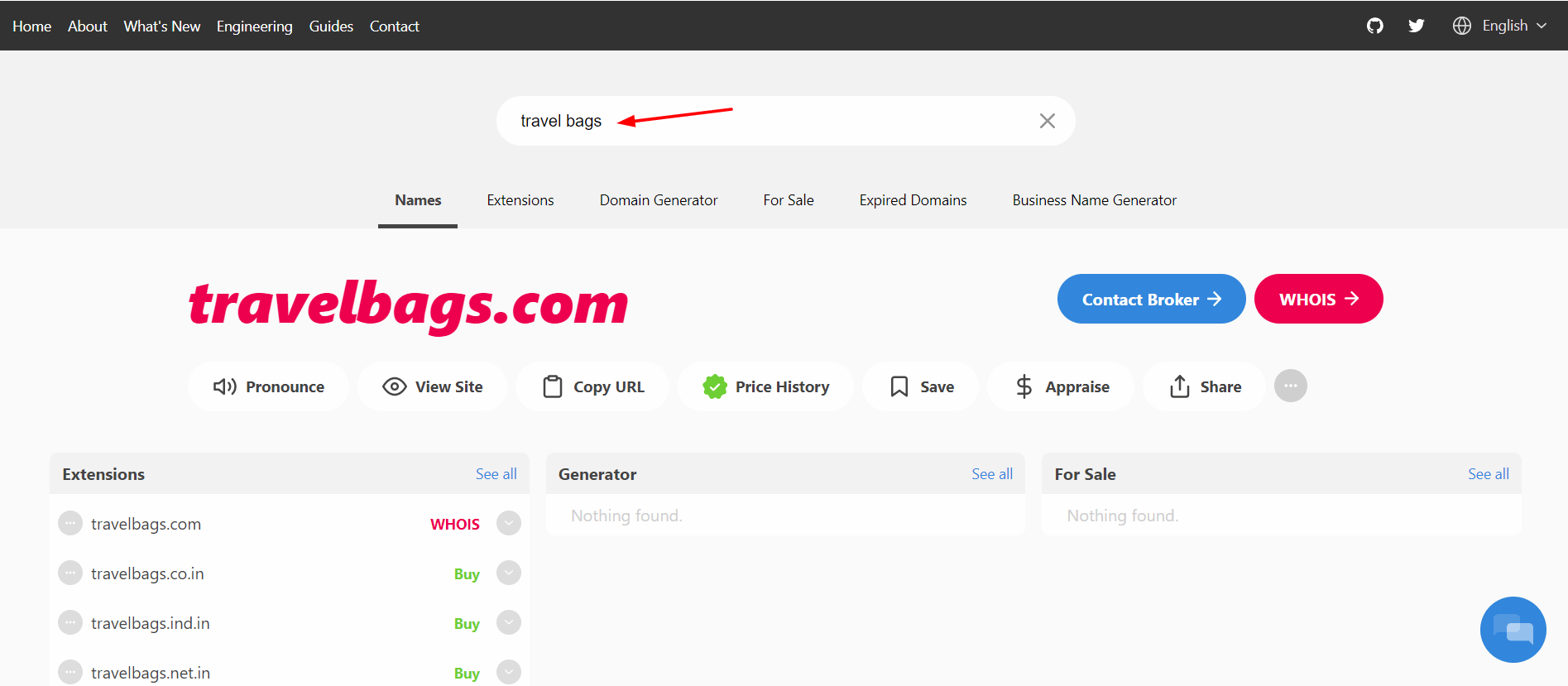Click the Pronounce speaker button
Image resolution: width=1568 pixels, height=686 pixels.
point(269,386)
